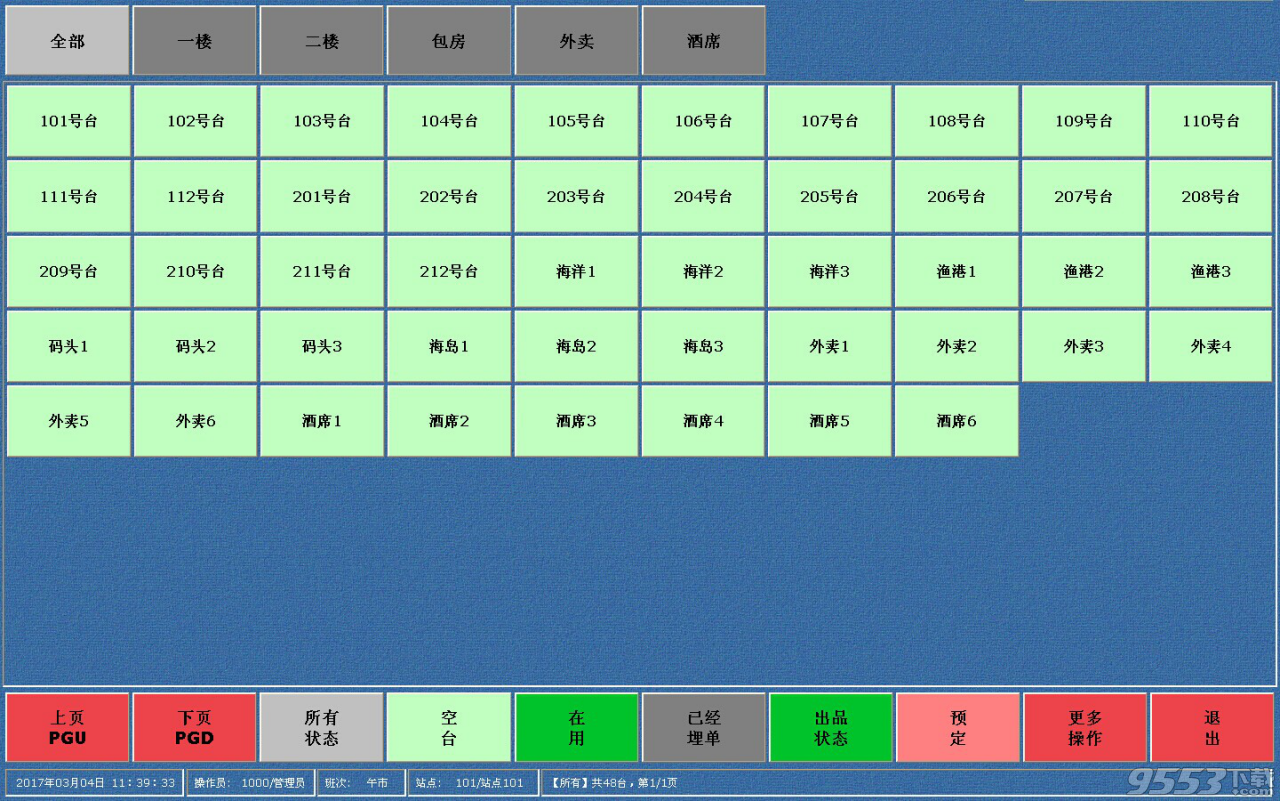The width and height of the screenshot is (1280, 801).
Task: Open table 209号台
Action: click(x=68, y=271)
